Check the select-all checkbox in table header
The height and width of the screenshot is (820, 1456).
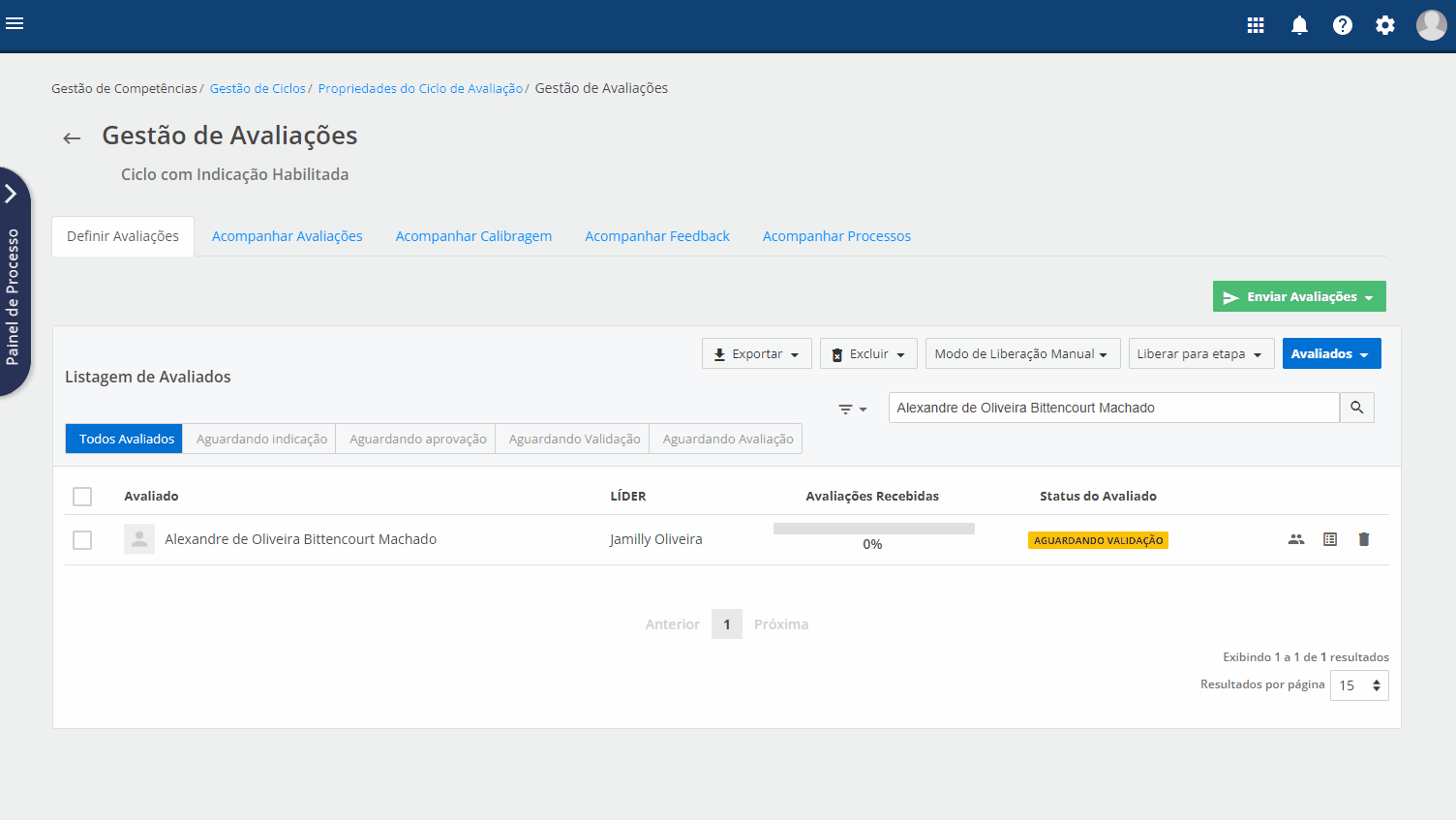[x=82, y=497]
